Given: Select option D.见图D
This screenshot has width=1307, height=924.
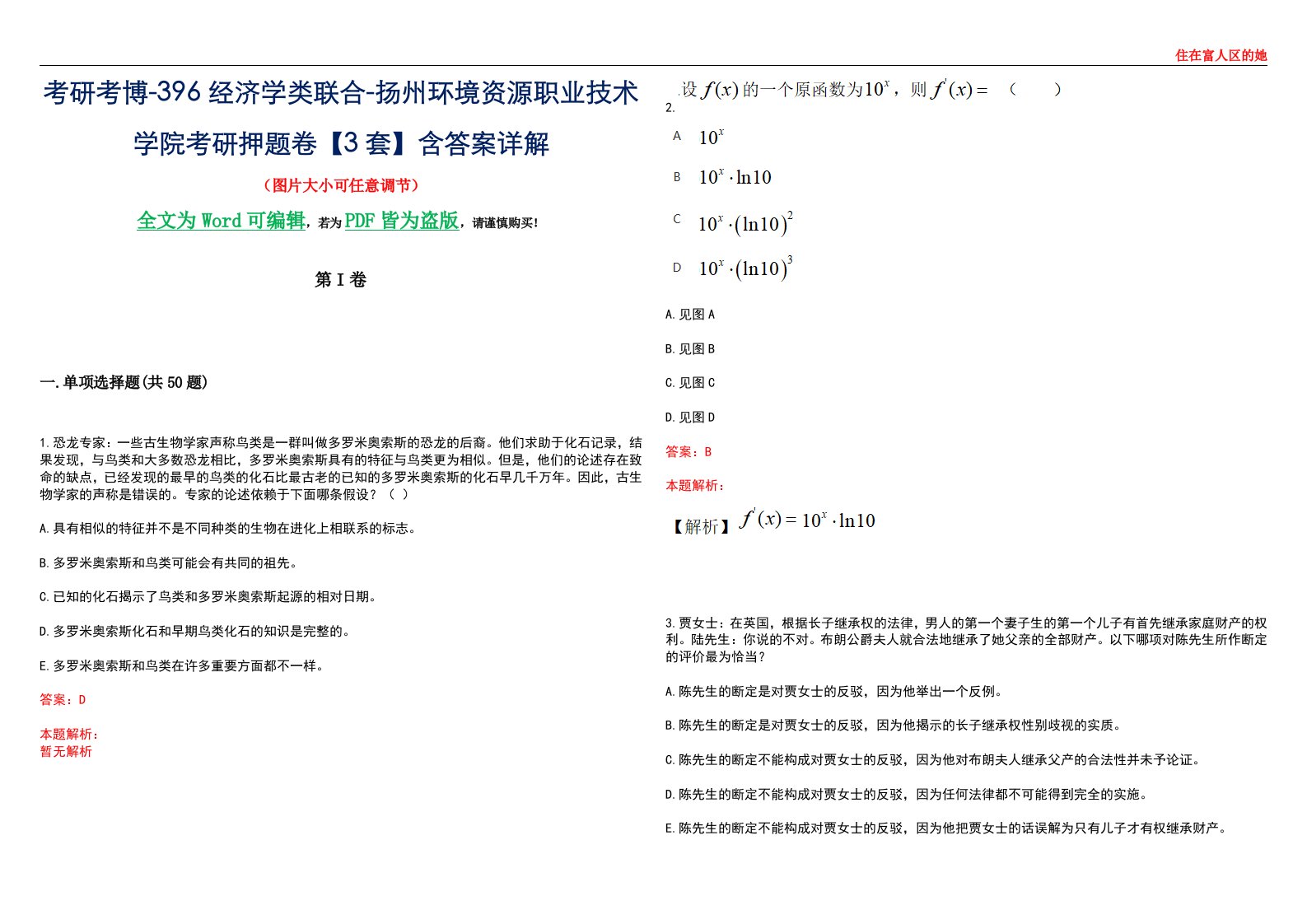Looking at the screenshot, I should [x=690, y=418].
